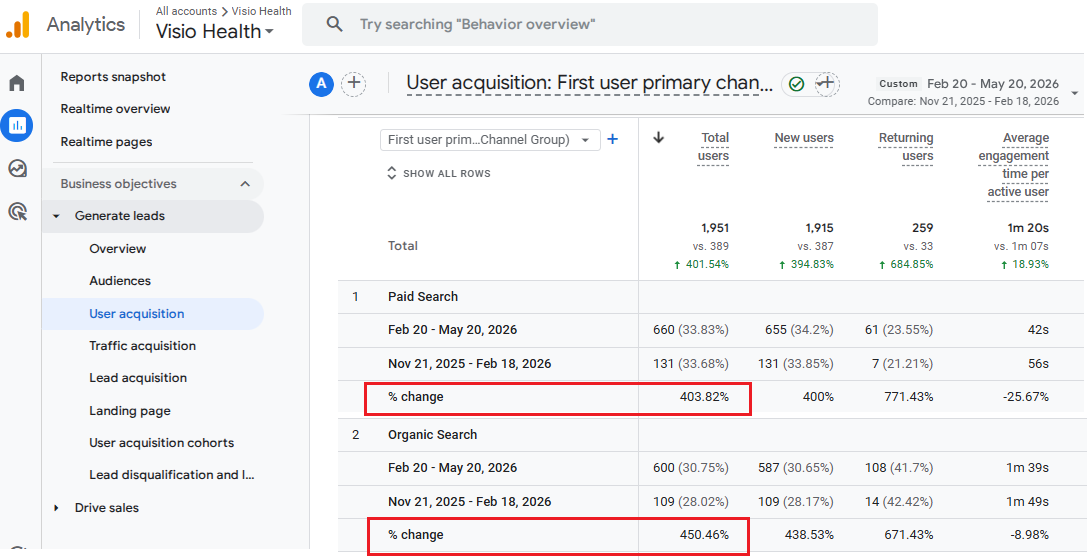Select Lead acquisition report
1087x560 pixels.
[x=138, y=378]
